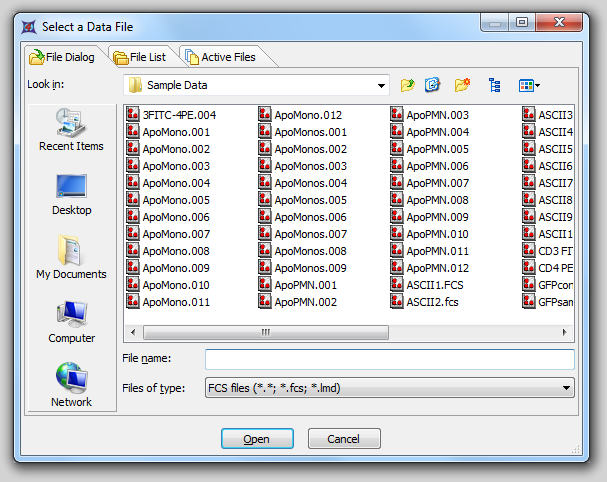Open Recent Items in the sidebar
Viewport: 607px width, 482px height.
coord(71,130)
